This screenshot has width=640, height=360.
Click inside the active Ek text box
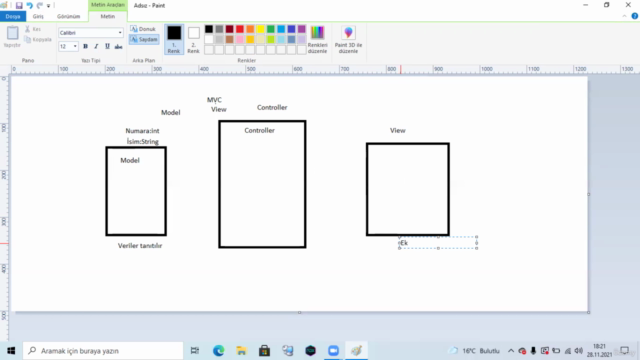click(438, 243)
